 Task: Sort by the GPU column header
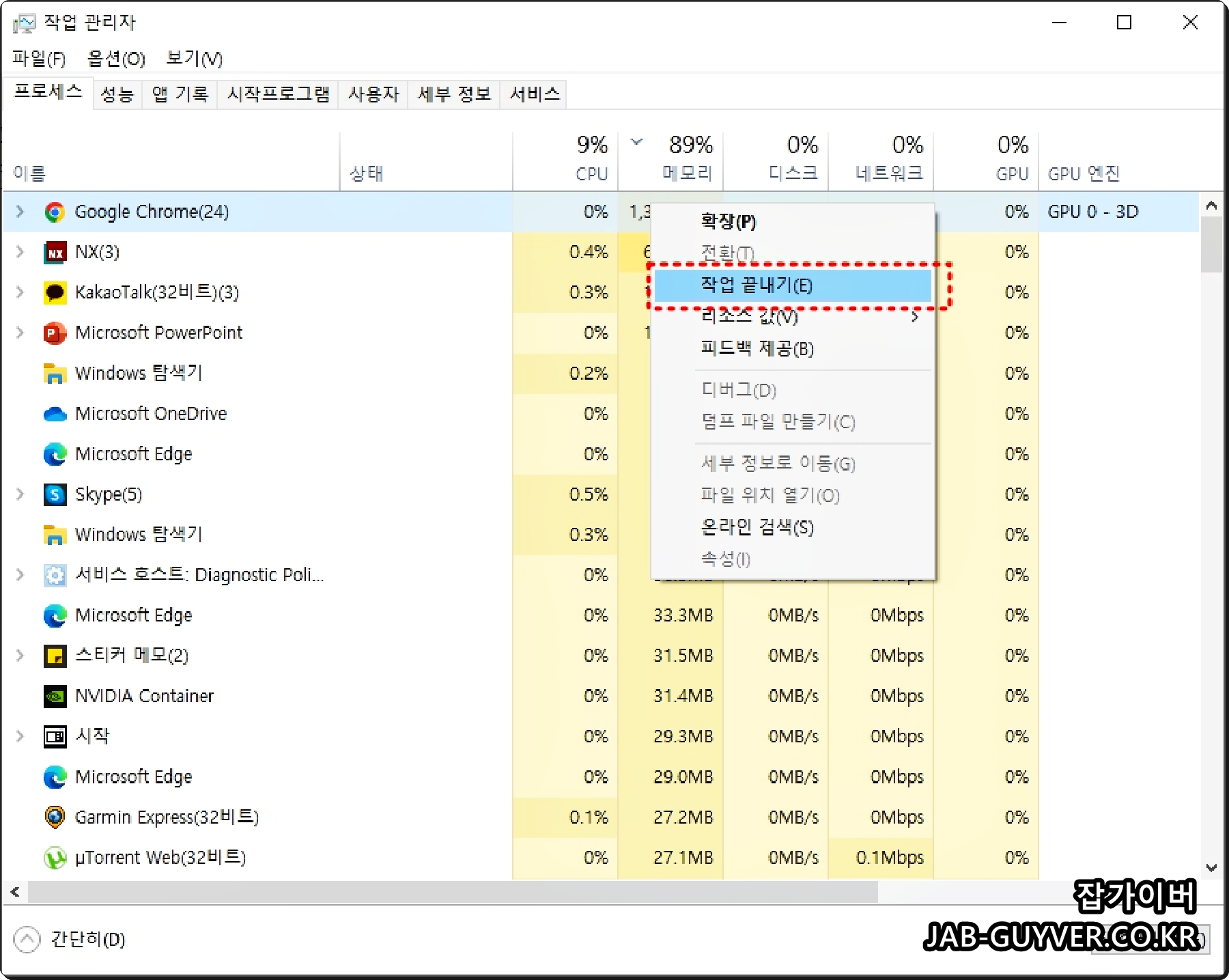[x=986, y=160]
